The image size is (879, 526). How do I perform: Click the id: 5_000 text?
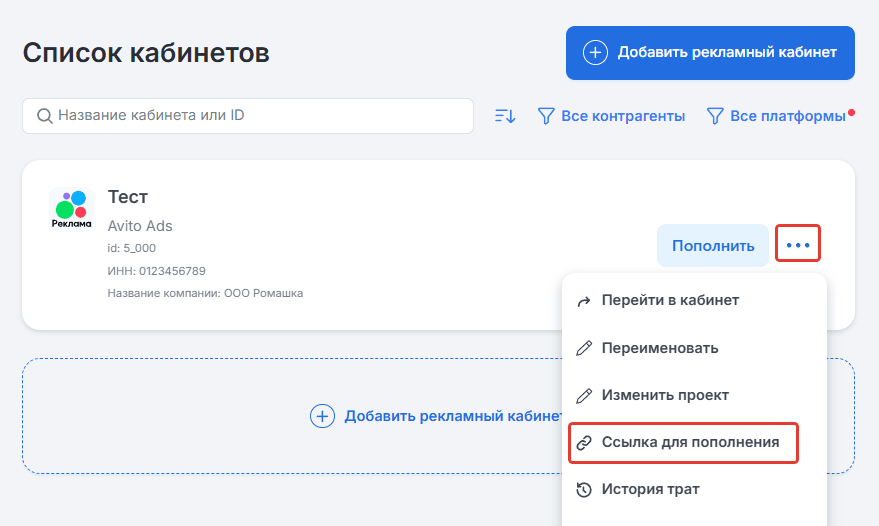pyautogui.click(x=132, y=248)
